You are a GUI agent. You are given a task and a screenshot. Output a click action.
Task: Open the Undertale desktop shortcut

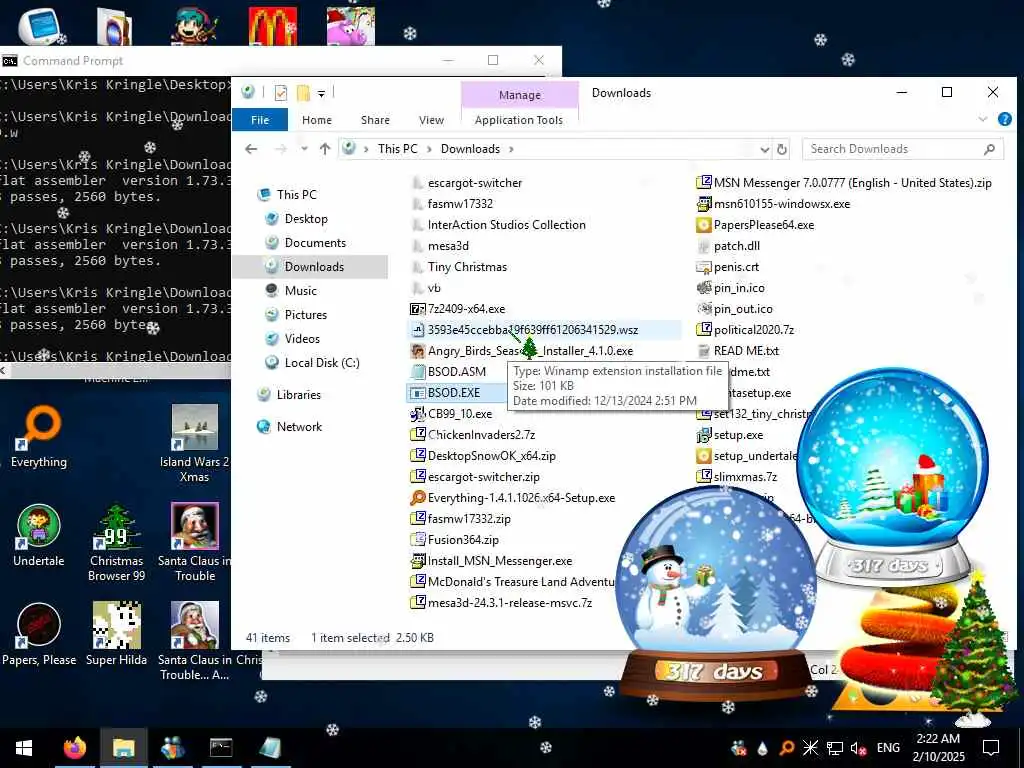pyautogui.click(x=39, y=536)
